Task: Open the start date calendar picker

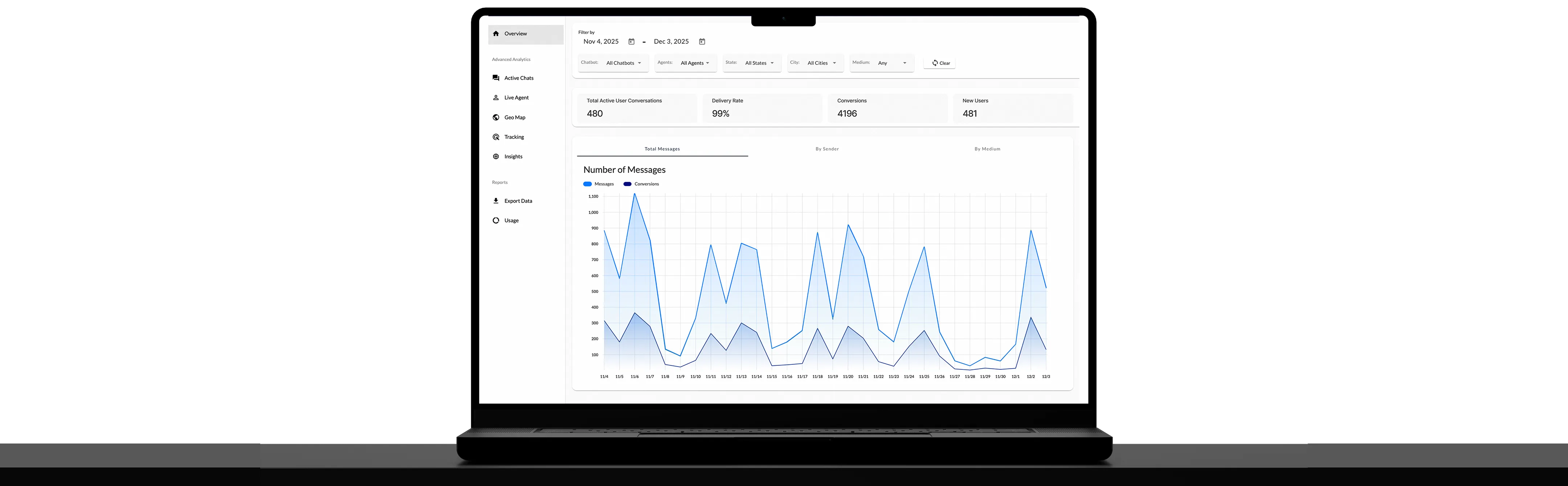Action: pos(631,42)
